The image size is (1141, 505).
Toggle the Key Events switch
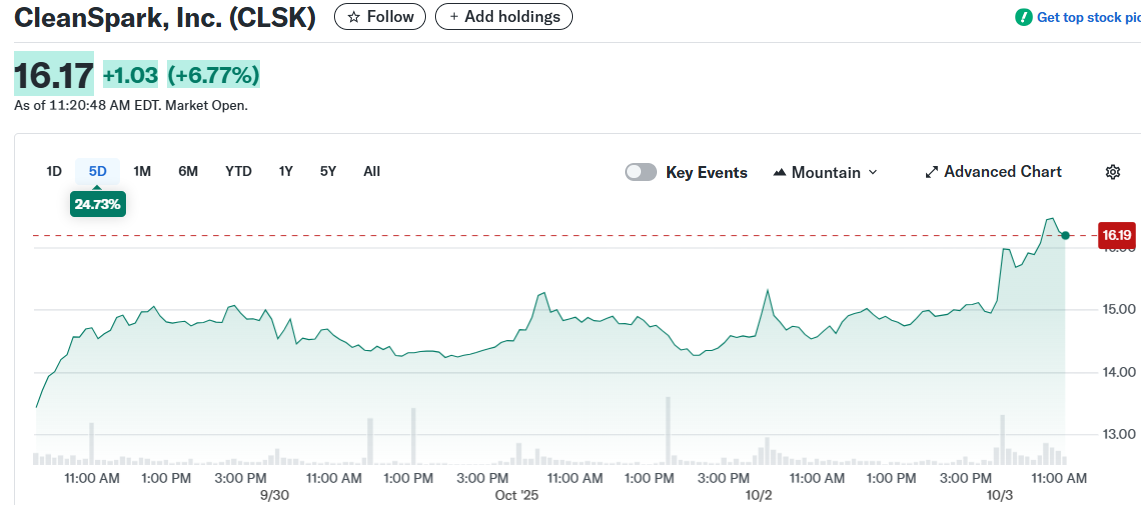(641, 172)
